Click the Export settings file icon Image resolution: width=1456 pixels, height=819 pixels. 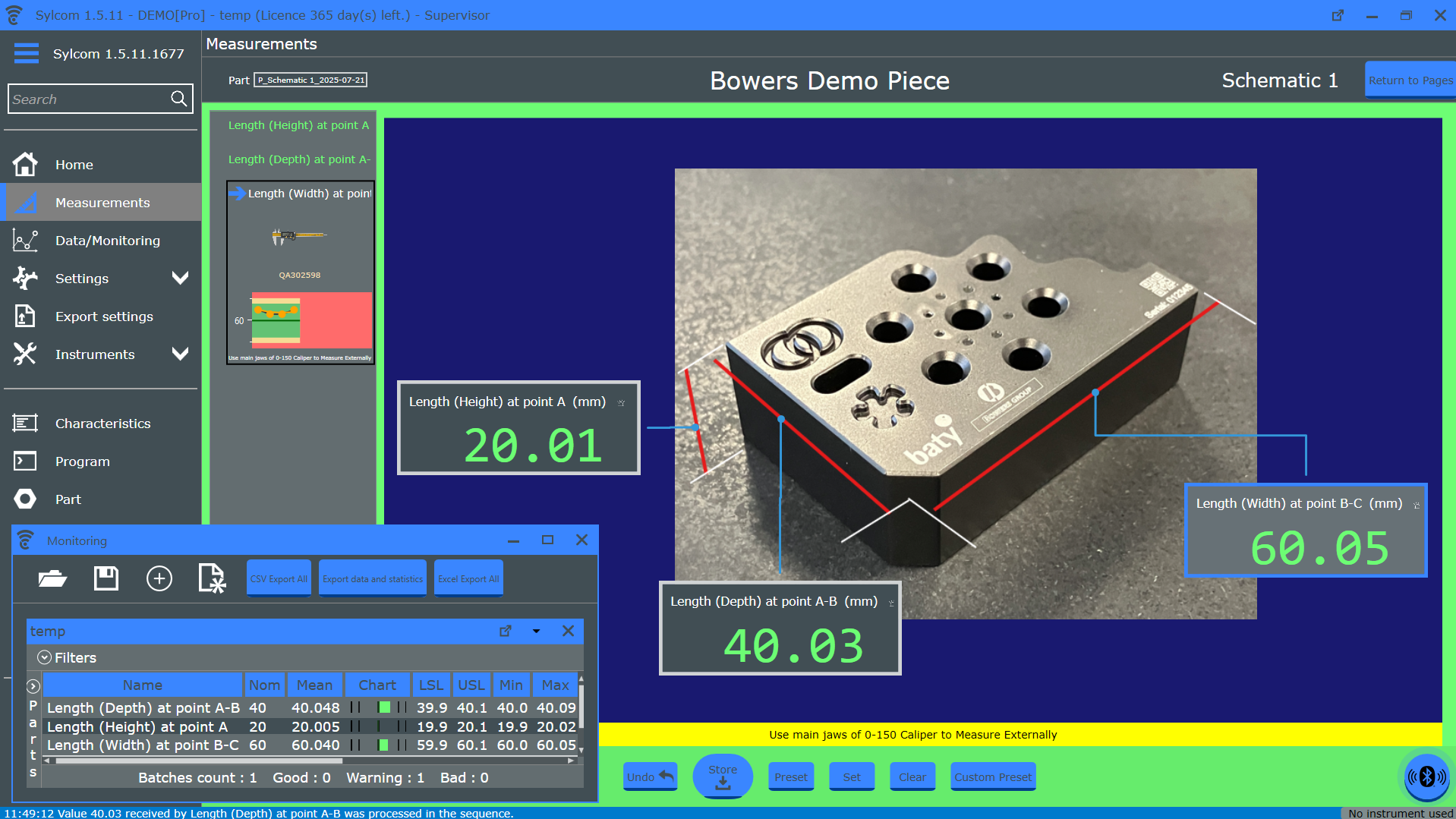point(25,316)
